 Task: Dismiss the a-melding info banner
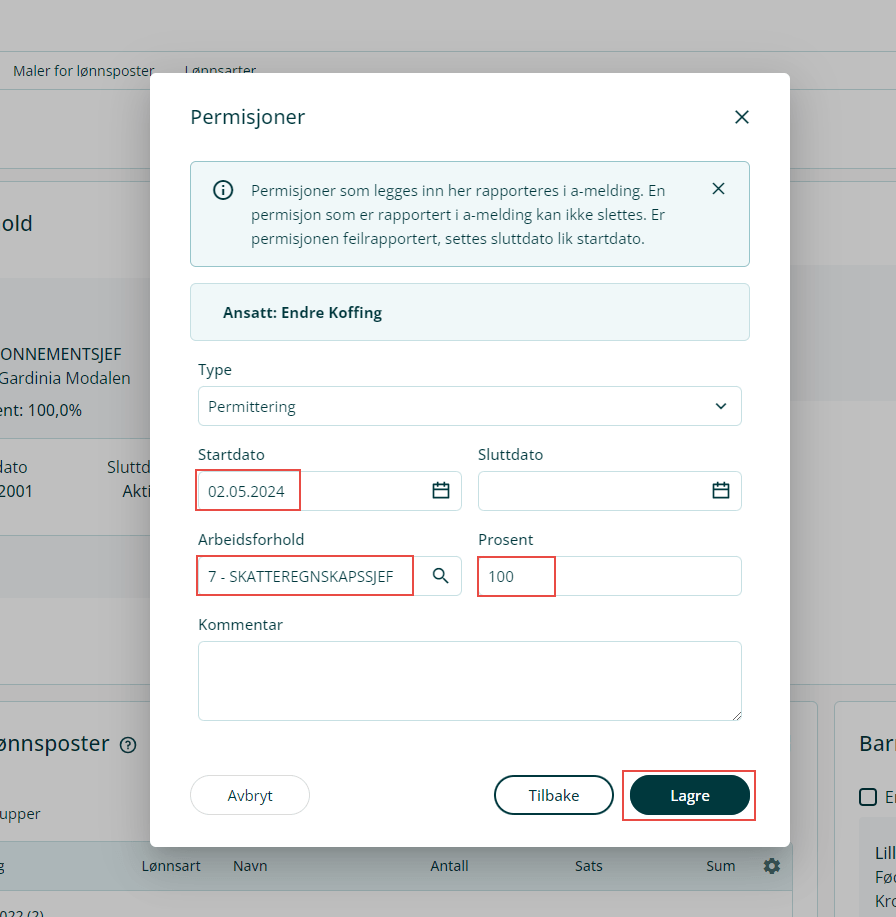pos(718,189)
